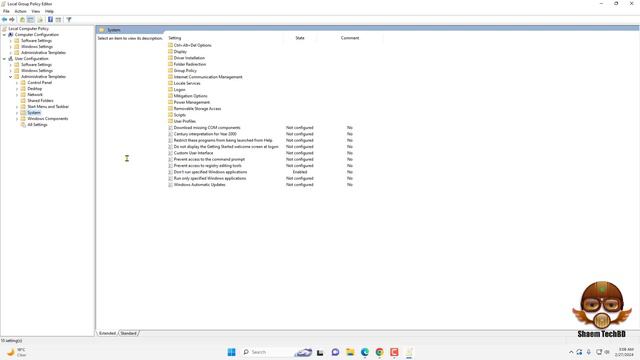Open the File menu

click(x=6, y=11)
